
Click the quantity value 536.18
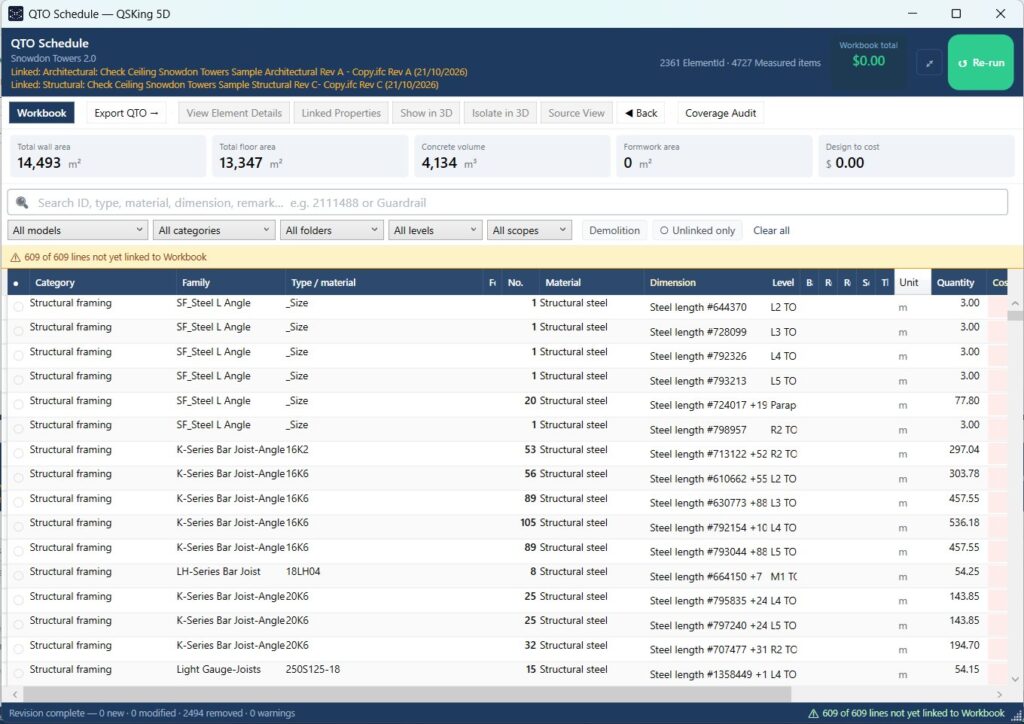(964, 522)
